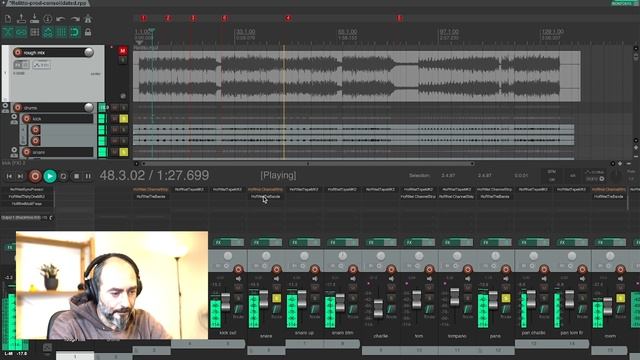
Task: Solo the kick out mixer strip
Action: (238, 298)
